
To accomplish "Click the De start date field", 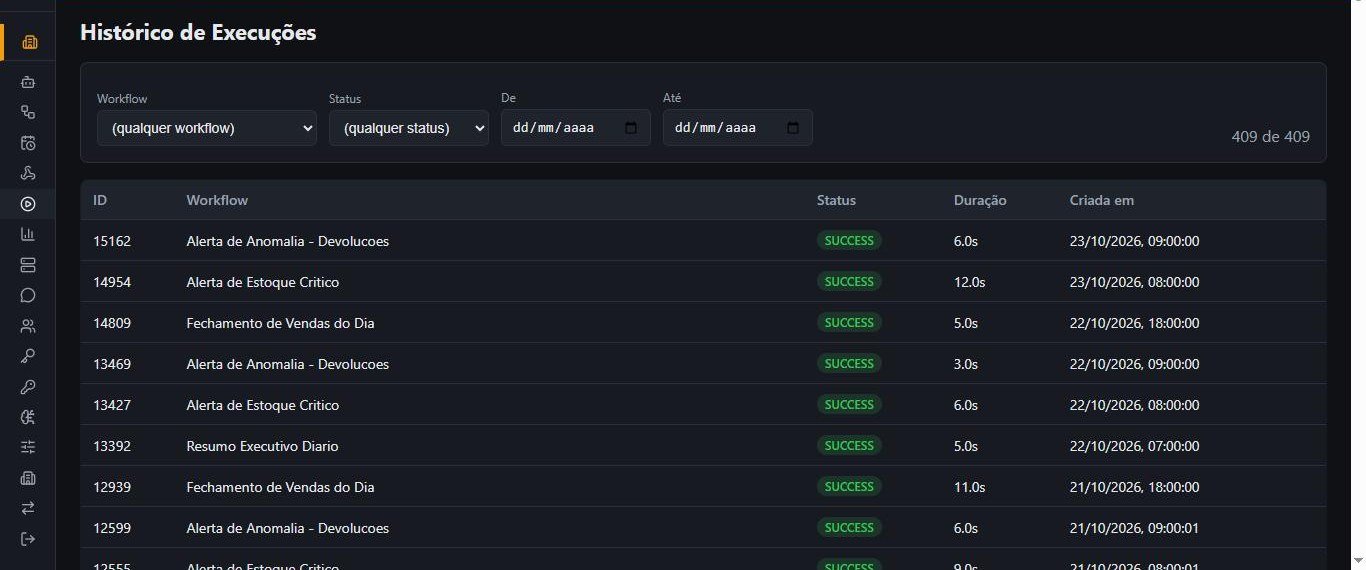I will coord(576,128).
